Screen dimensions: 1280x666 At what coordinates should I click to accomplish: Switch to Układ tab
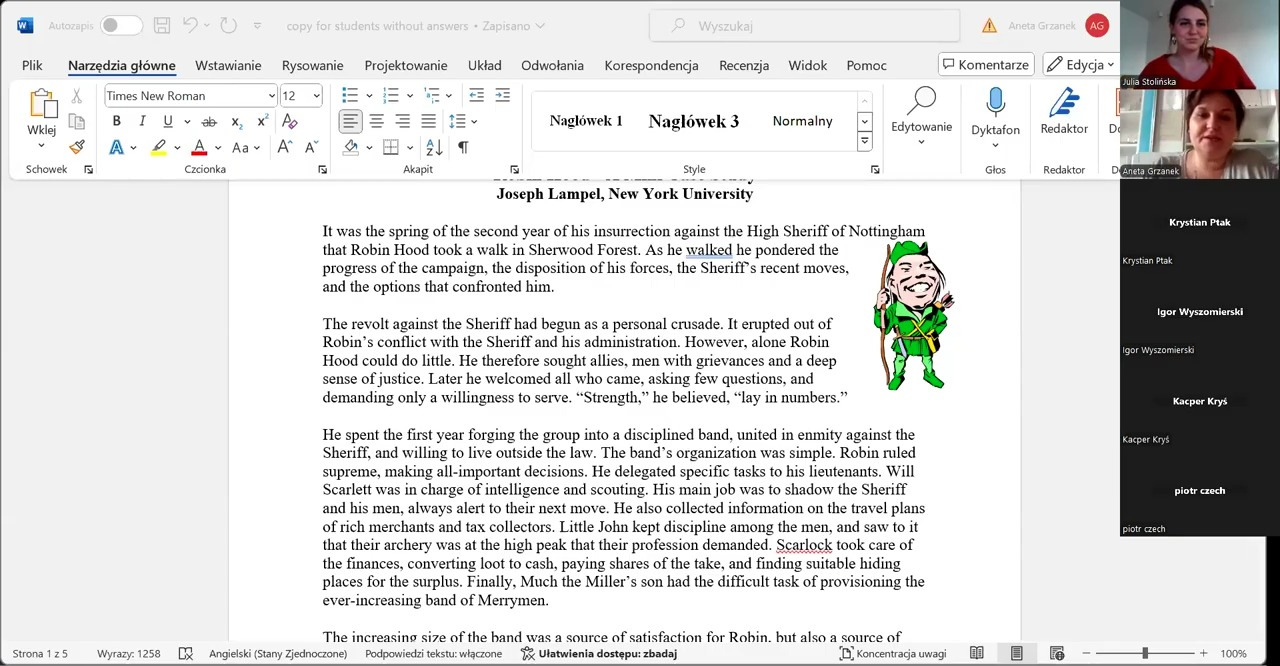[x=485, y=65]
